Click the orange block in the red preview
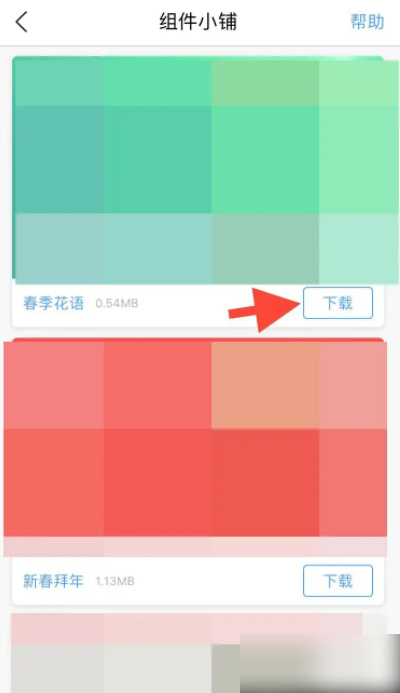The width and height of the screenshot is (400, 693). (265, 385)
